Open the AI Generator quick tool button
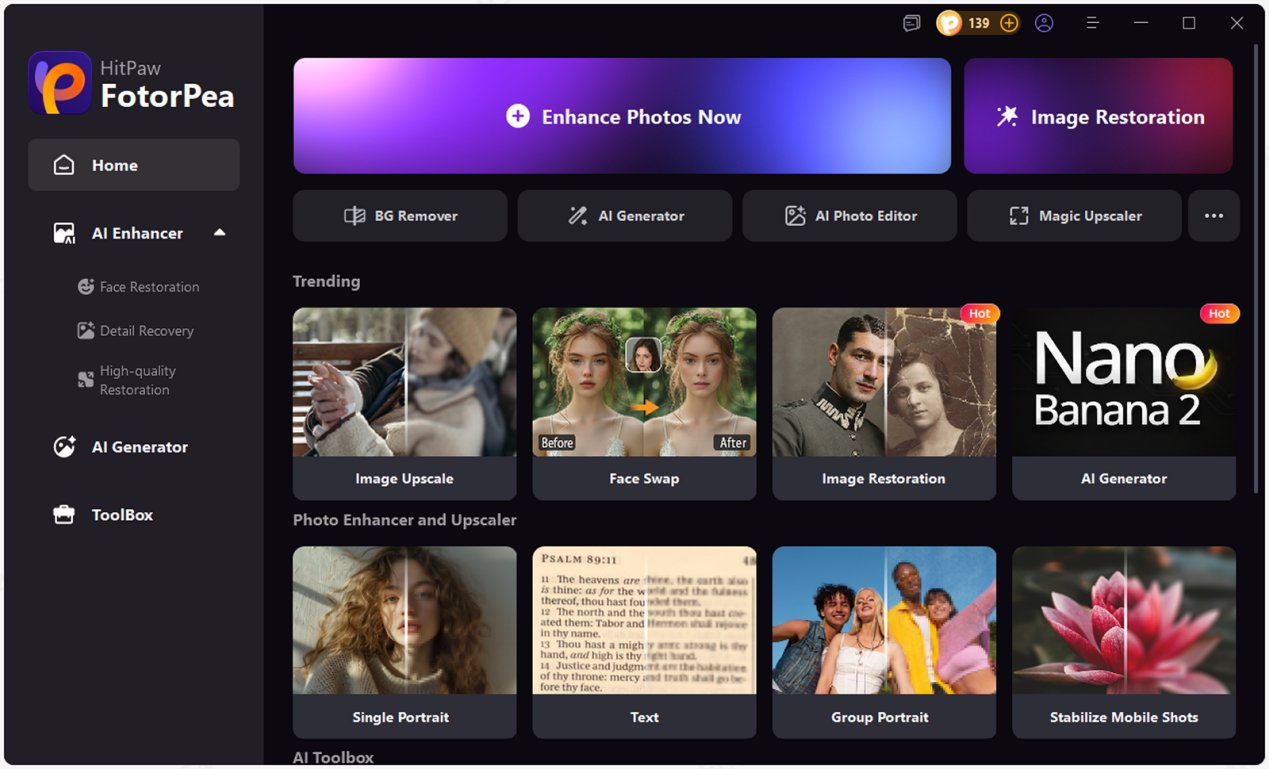This screenshot has height=769, width=1269. click(x=625, y=216)
